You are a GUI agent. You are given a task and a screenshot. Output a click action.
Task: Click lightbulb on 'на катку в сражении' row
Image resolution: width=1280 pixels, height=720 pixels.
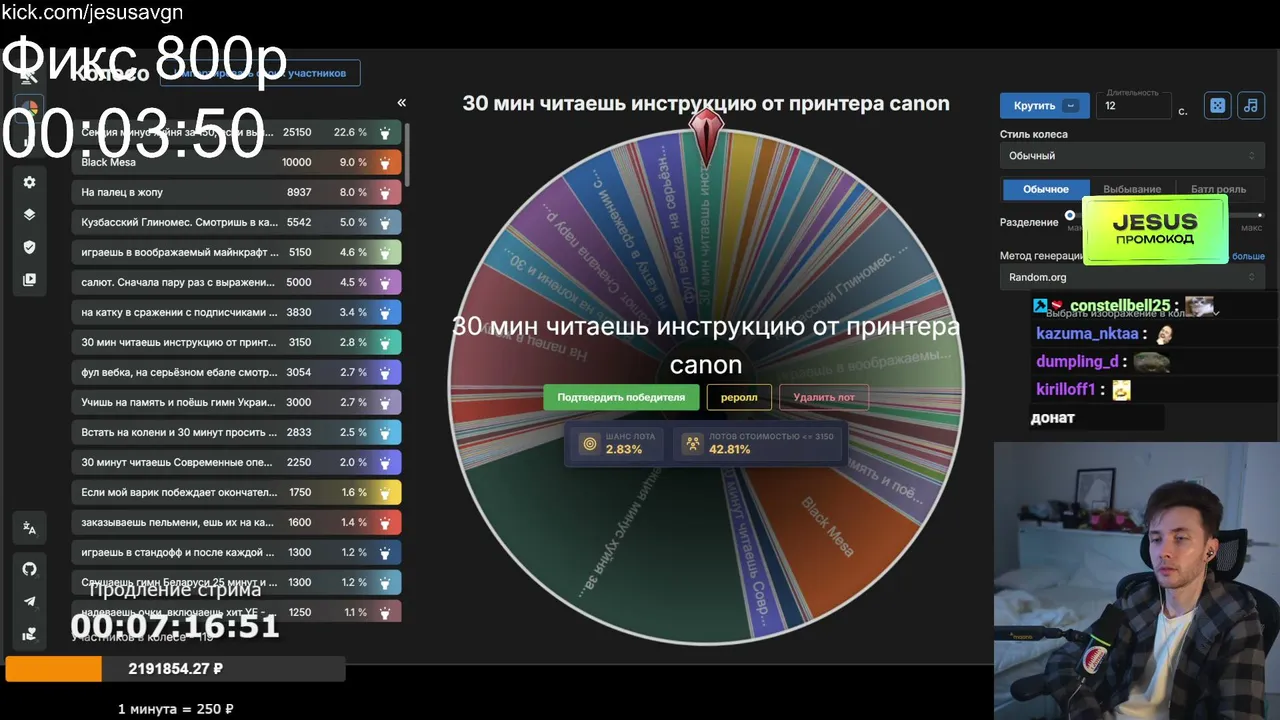385,312
